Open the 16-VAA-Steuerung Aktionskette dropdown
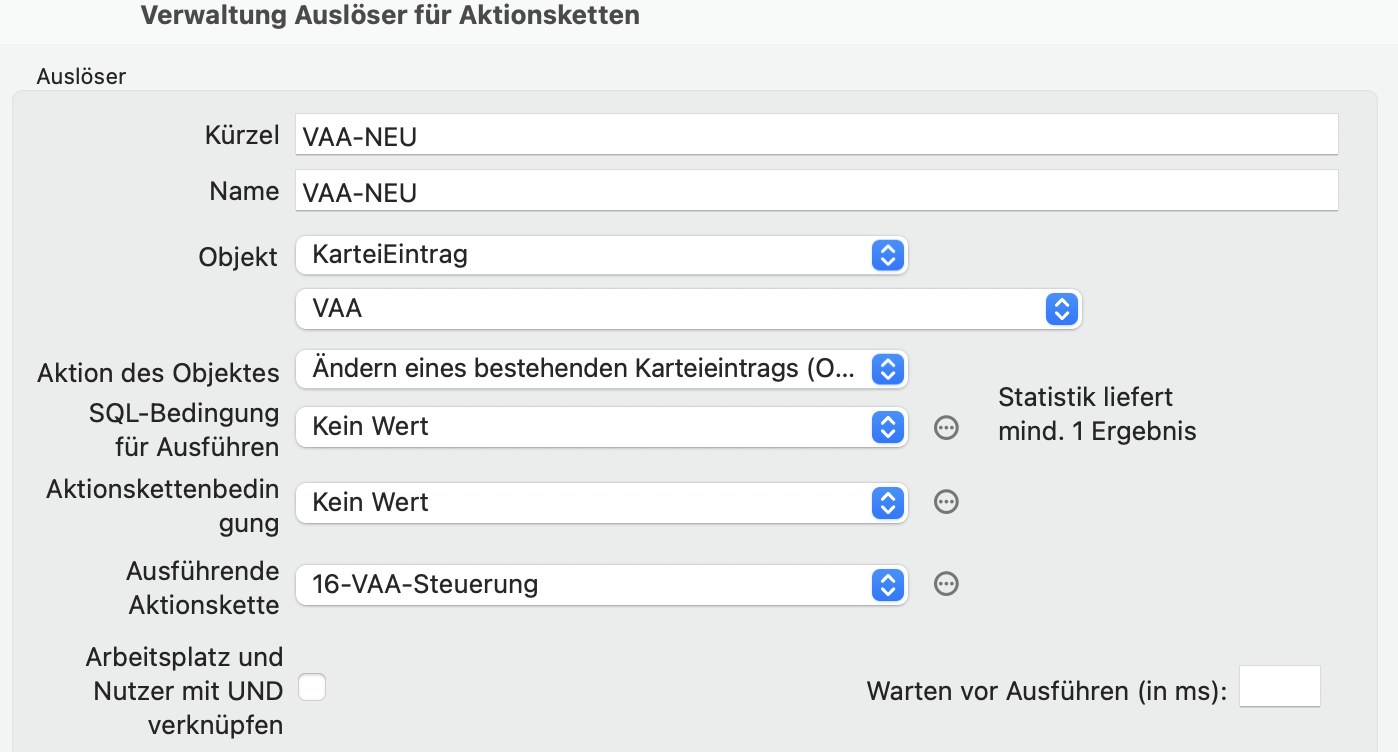This screenshot has height=752, width=1398. 601,585
